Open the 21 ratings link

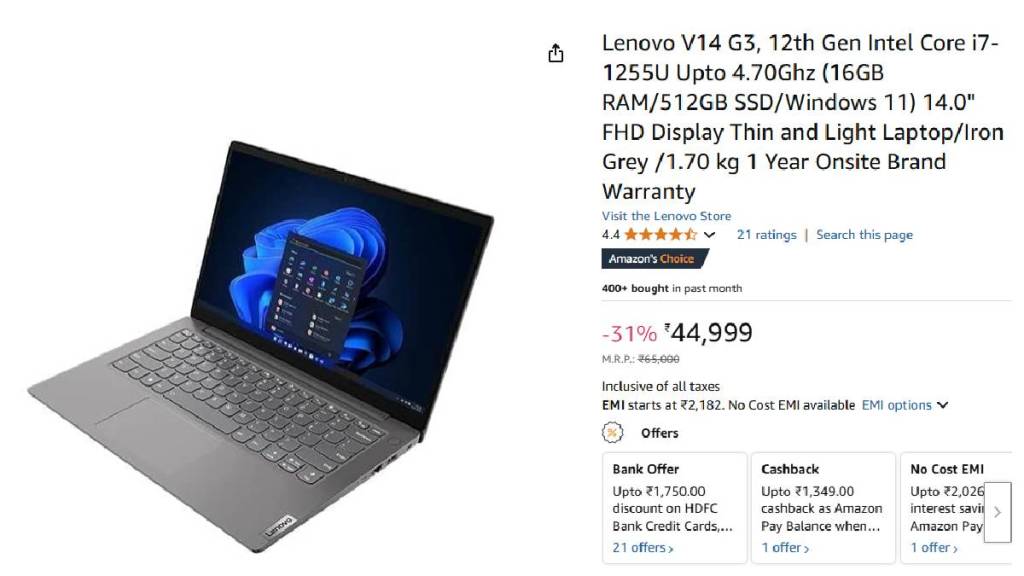767,234
